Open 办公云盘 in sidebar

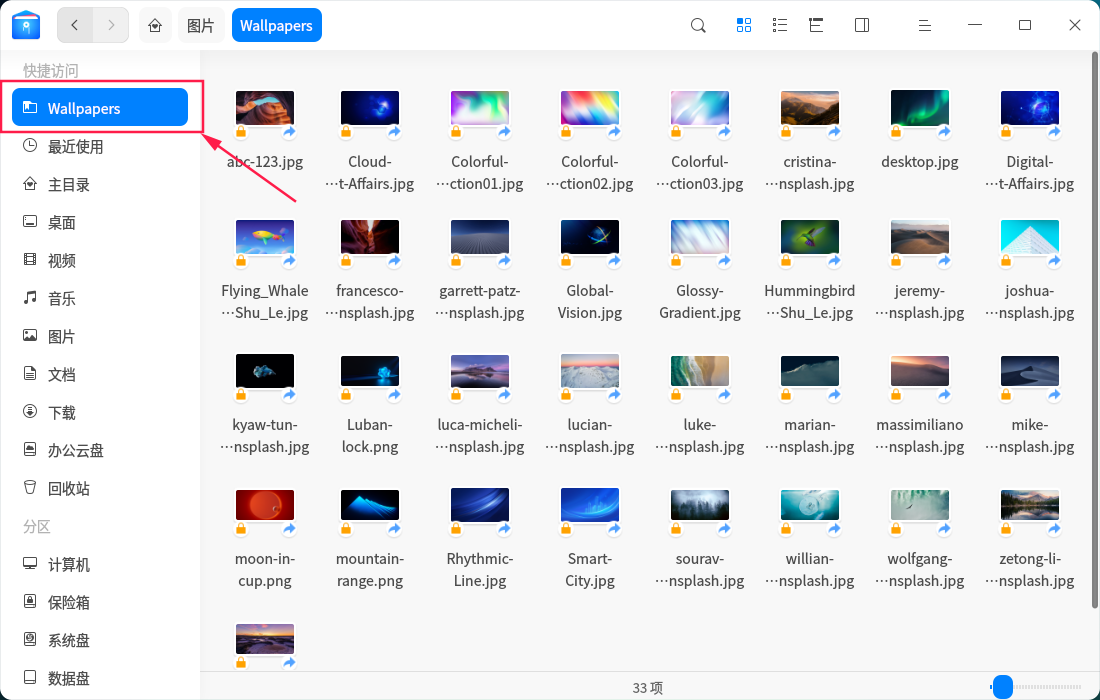point(100,450)
